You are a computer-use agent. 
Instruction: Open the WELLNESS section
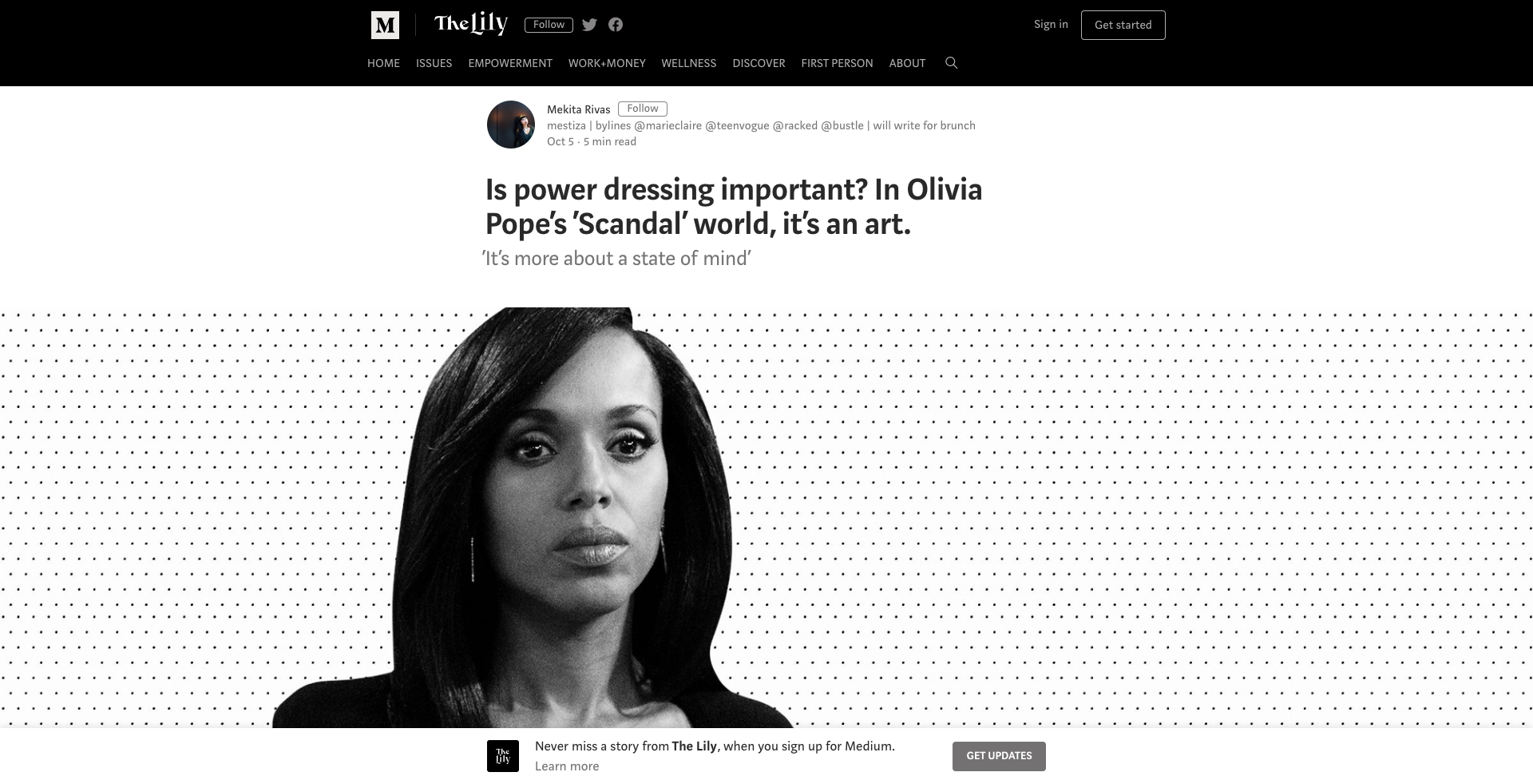(x=689, y=63)
